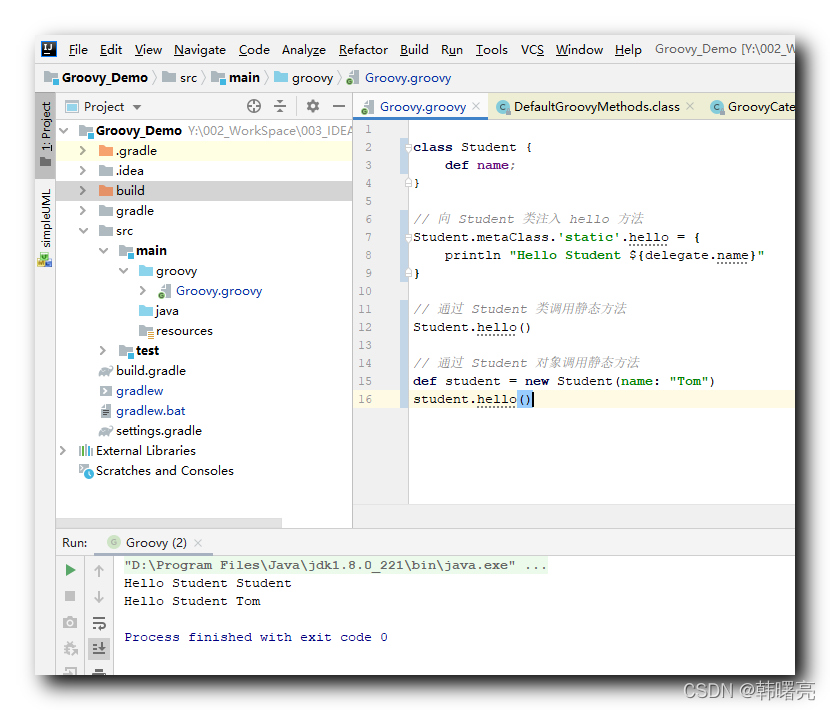Expand the .idea folder
Screen dimensions: 830x710
(83, 170)
